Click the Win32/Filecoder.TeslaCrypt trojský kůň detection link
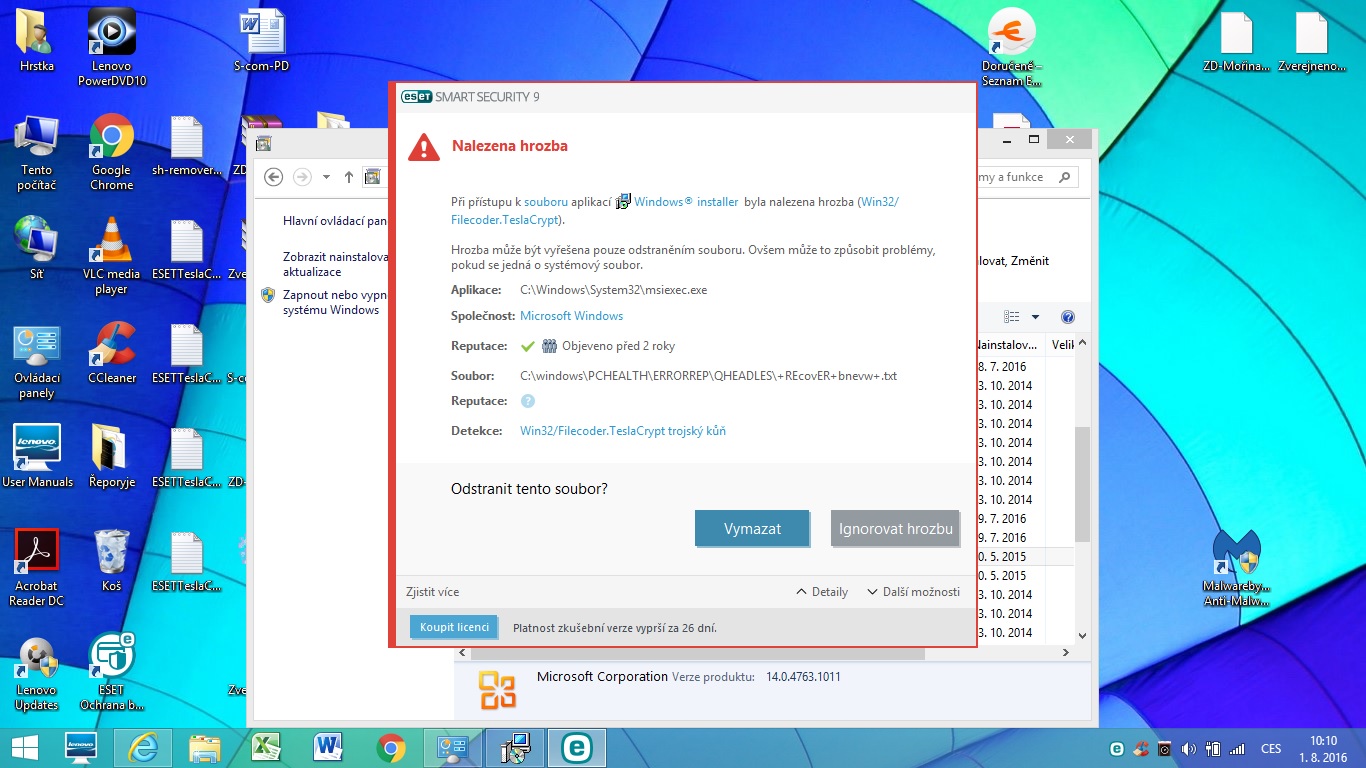 pyautogui.click(x=623, y=431)
